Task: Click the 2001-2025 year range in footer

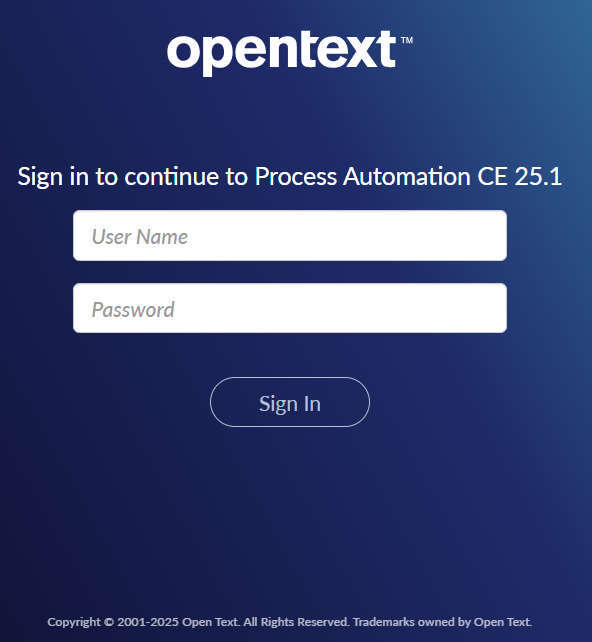Action: tap(148, 622)
